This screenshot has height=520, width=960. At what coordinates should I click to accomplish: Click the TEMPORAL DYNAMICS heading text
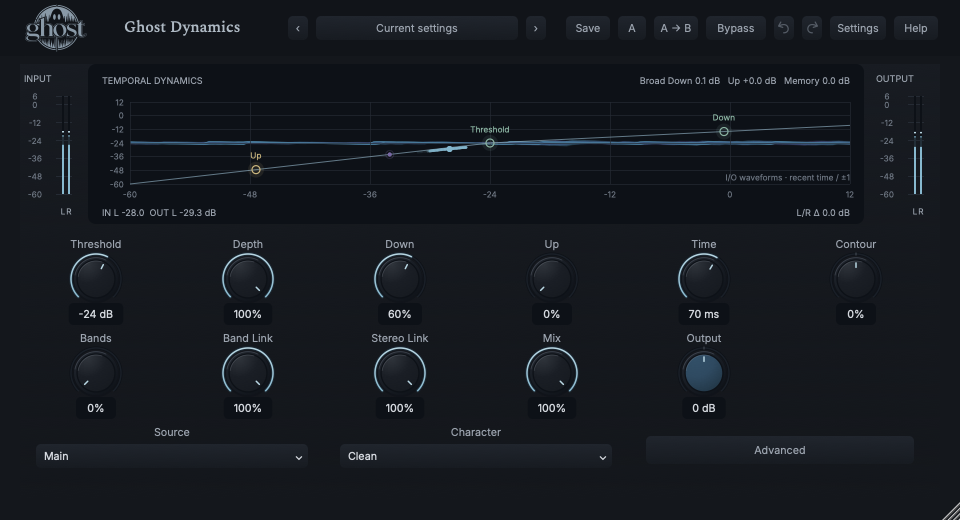coord(152,81)
